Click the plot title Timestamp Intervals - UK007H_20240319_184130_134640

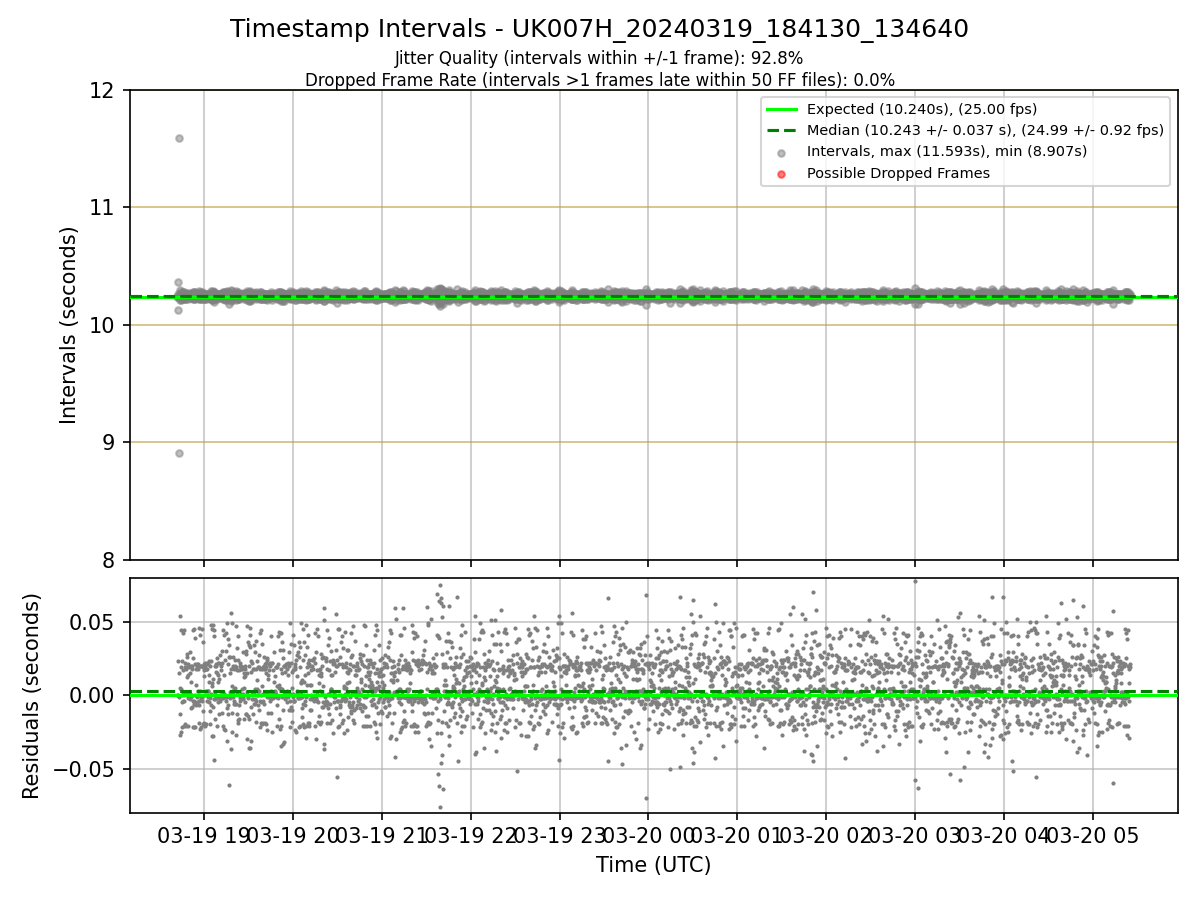pyautogui.click(x=599, y=29)
